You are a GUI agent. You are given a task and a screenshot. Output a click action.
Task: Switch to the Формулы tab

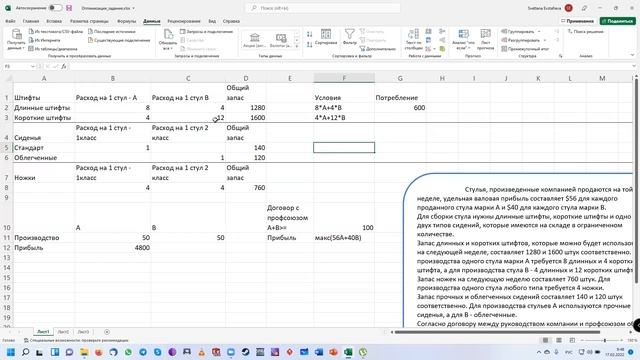pyautogui.click(x=127, y=21)
